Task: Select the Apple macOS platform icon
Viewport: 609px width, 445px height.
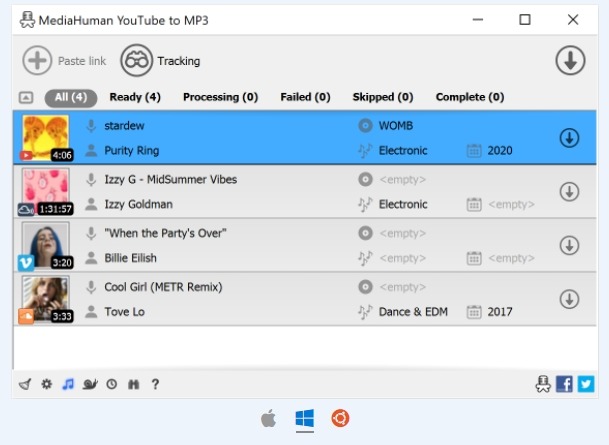Action: (268, 418)
